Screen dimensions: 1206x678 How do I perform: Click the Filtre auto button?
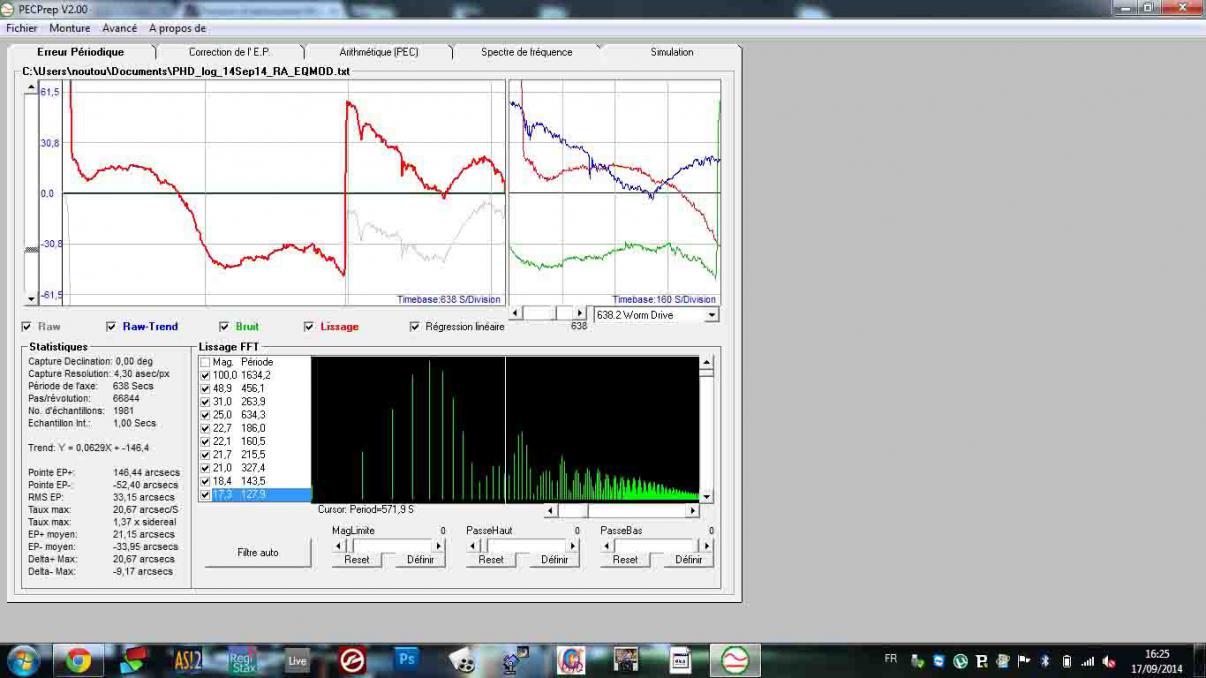[258, 552]
